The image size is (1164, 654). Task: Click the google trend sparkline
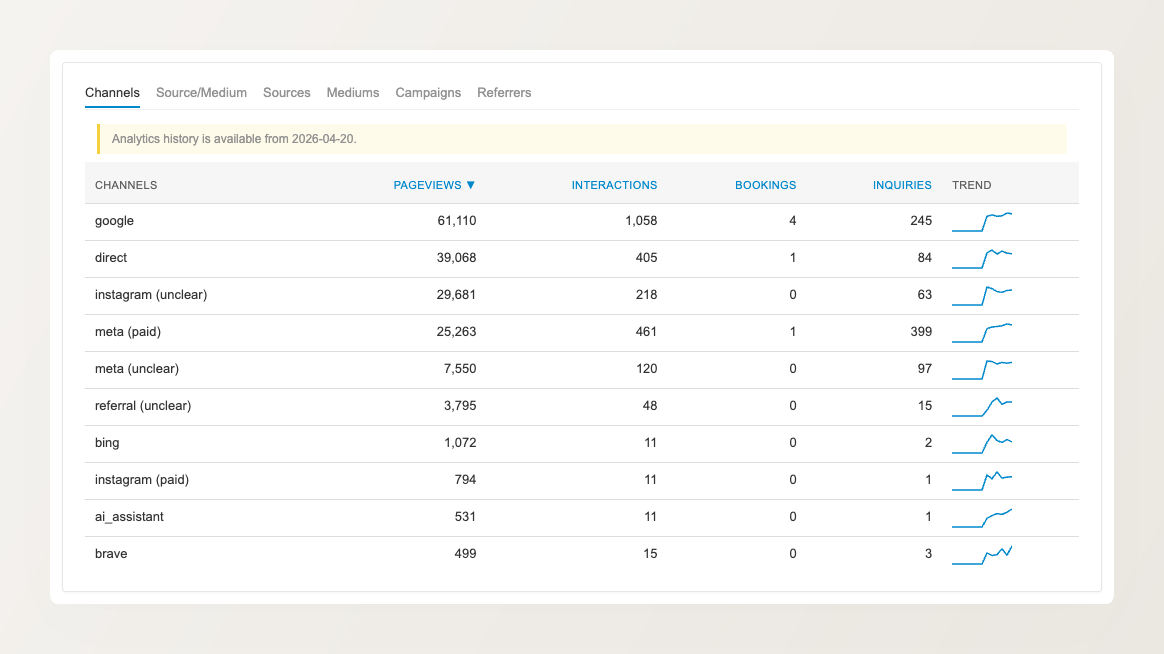coord(982,221)
